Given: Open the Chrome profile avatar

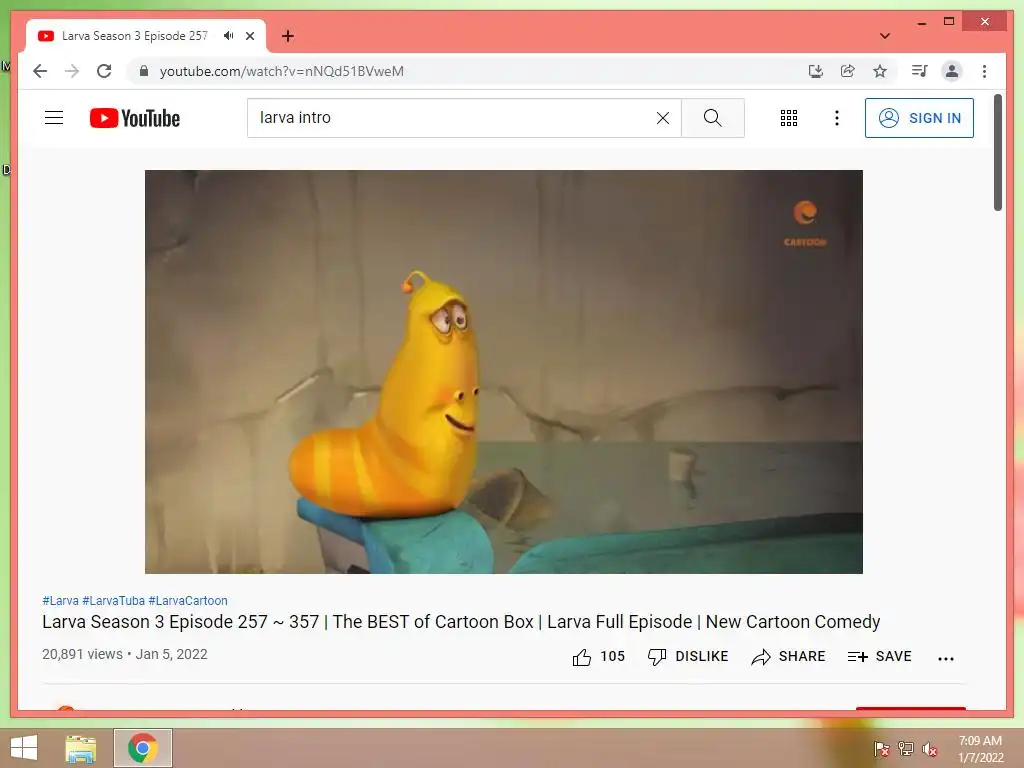Looking at the screenshot, I should pyautogui.click(x=952, y=71).
